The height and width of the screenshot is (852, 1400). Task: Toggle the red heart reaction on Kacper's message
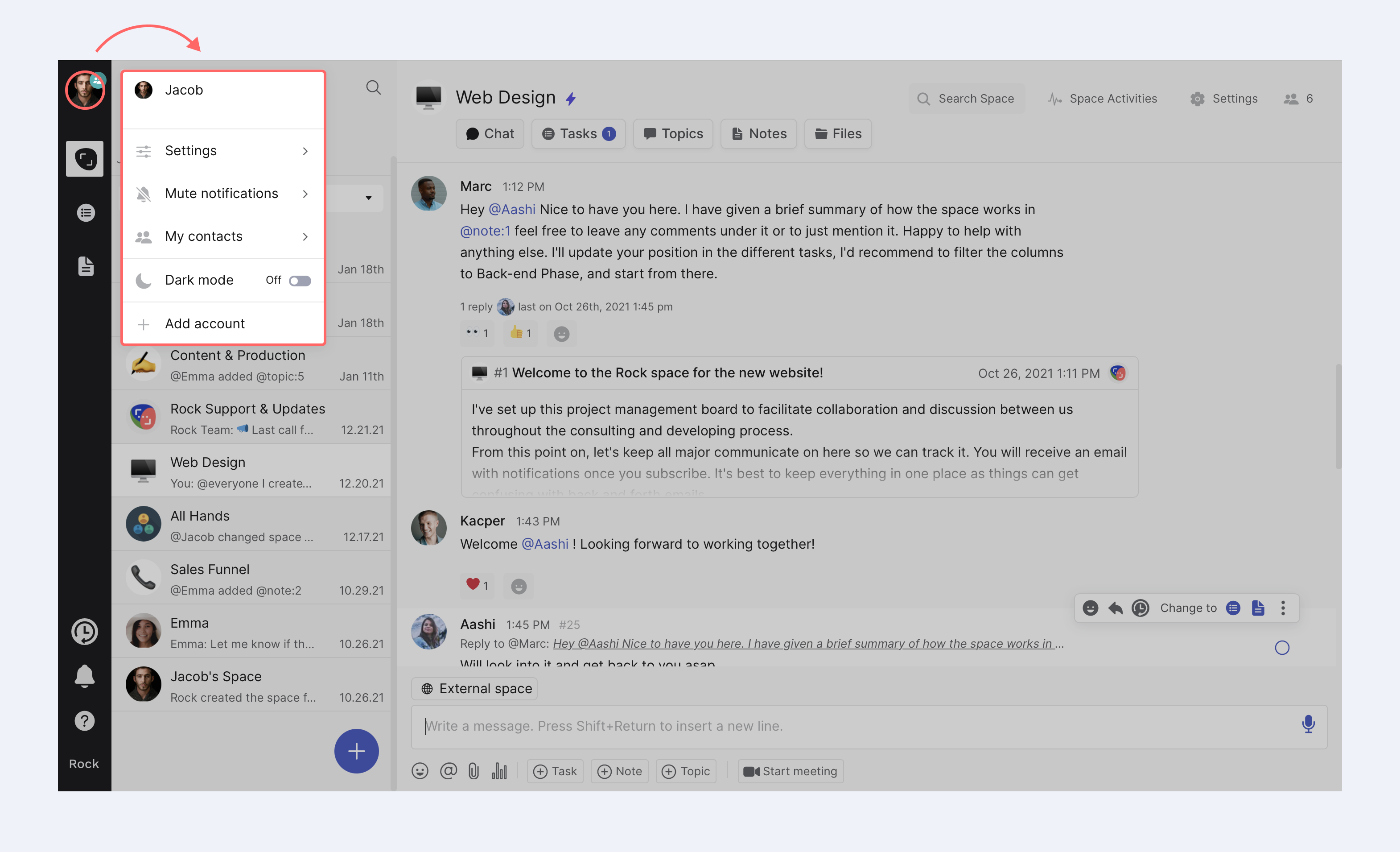pyautogui.click(x=476, y=585)
